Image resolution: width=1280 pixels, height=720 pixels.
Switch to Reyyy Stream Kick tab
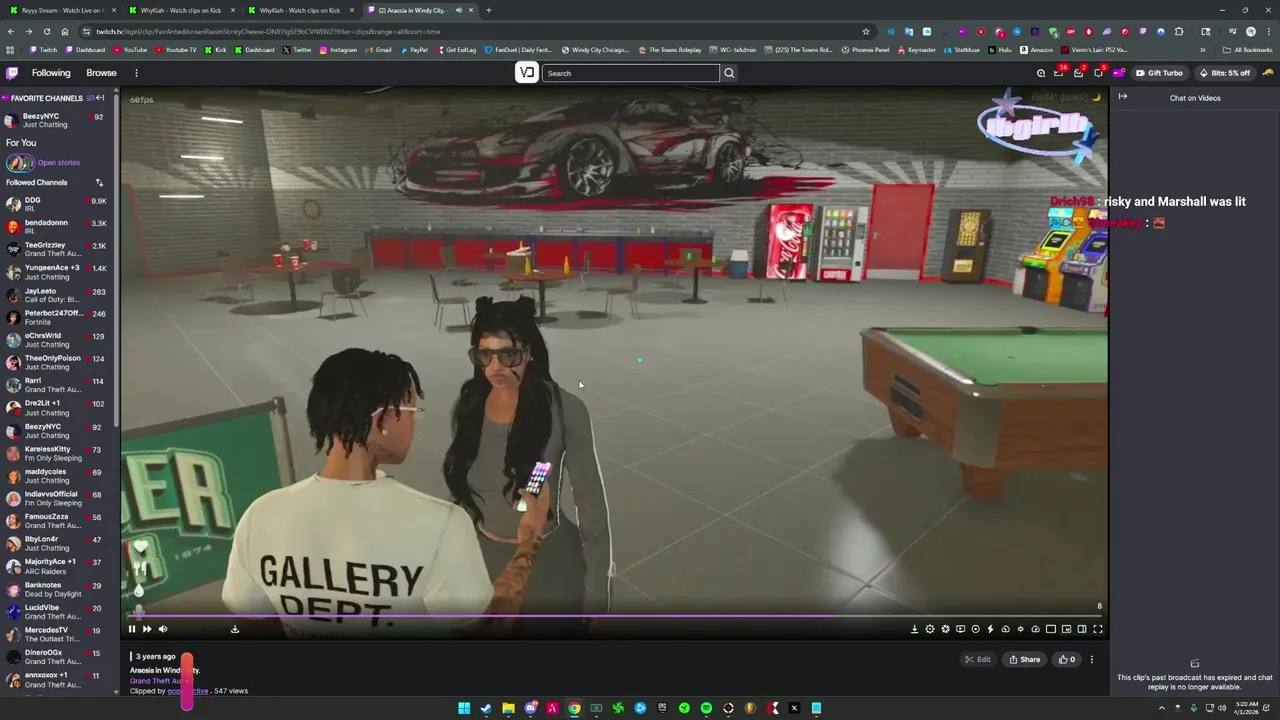pyautogui.click(x=60, y=10)
